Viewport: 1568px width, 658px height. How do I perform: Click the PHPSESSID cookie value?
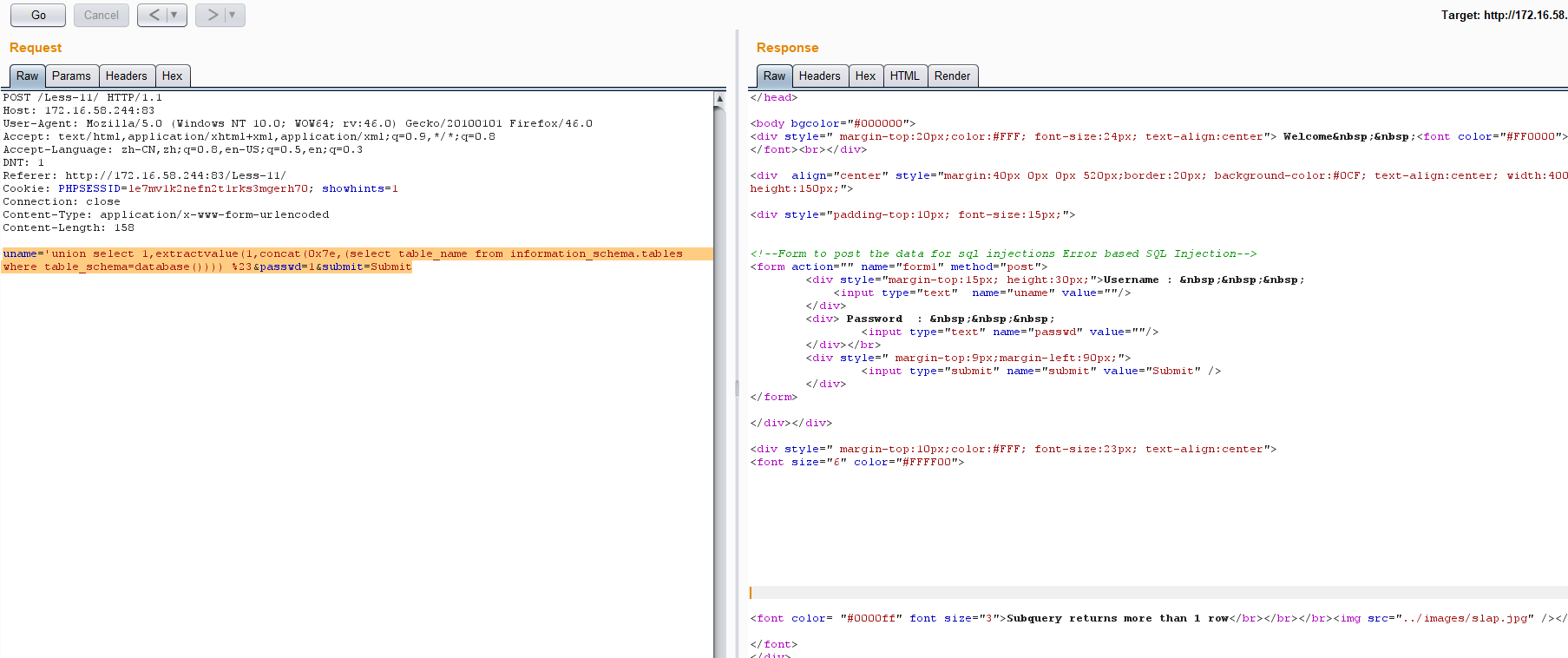[x=218, y=188]
